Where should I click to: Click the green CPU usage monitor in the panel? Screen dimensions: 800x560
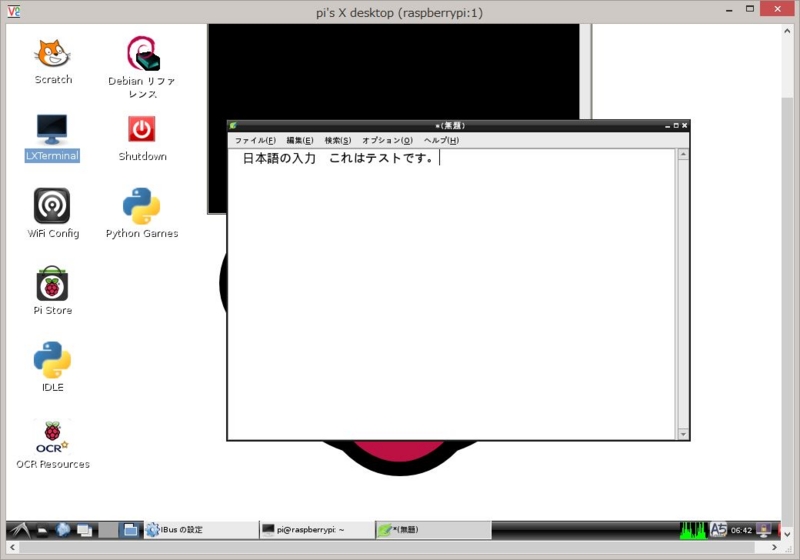(x=693, y=530)
